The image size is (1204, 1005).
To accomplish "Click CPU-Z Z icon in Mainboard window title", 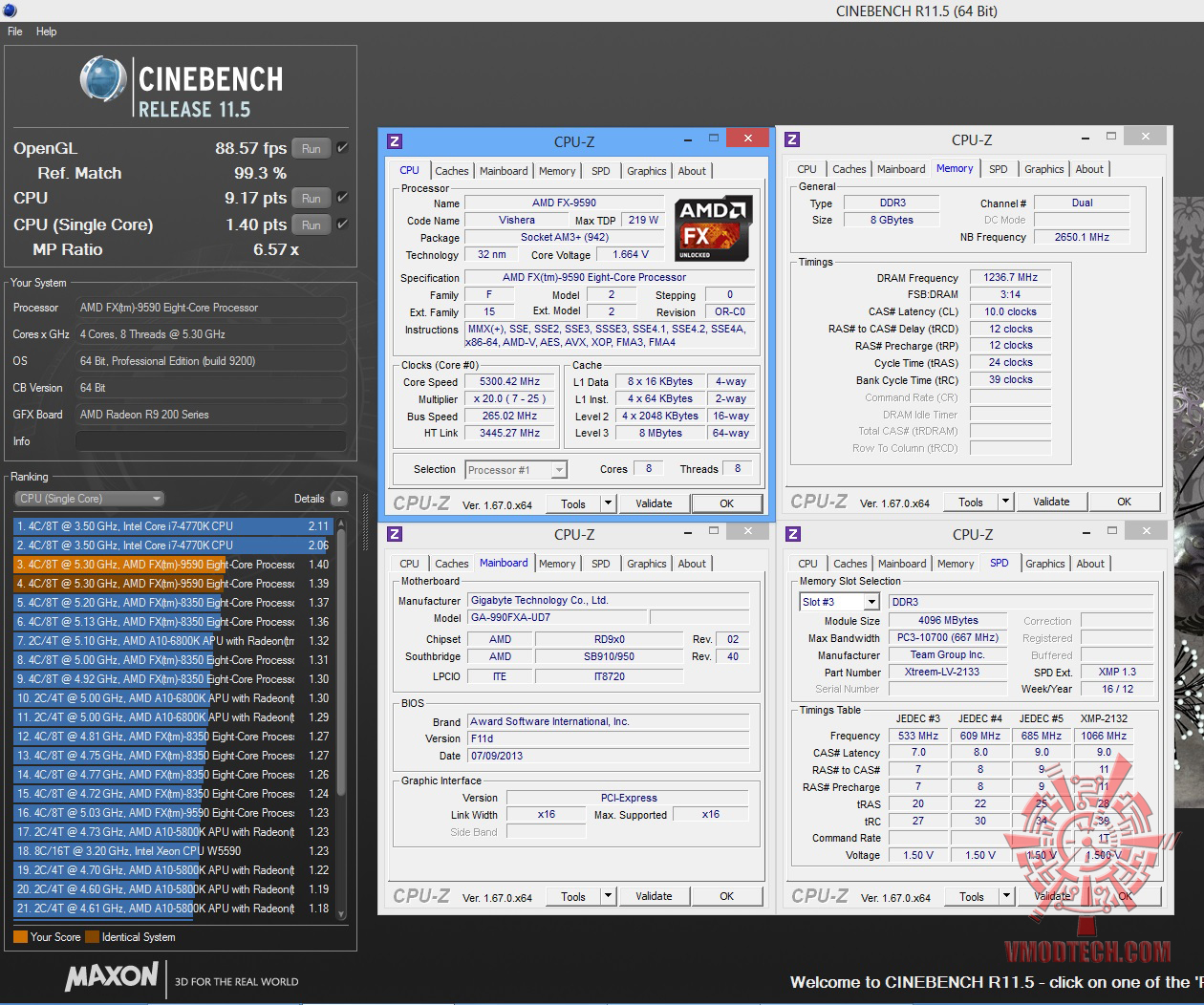I will click(395, 534).
